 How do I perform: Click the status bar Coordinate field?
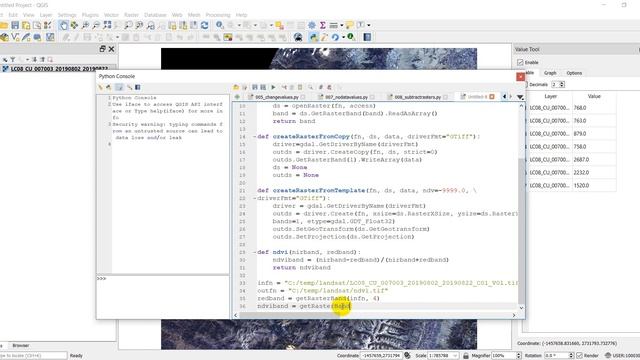pyautogui.click(x=381, y=356)
